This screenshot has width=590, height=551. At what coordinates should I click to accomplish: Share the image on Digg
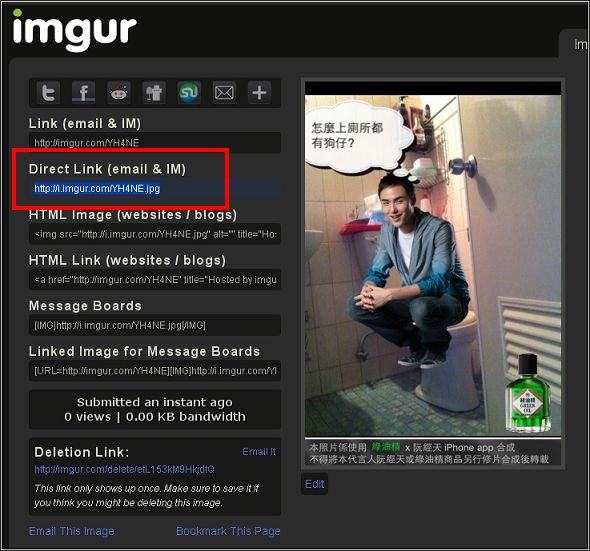click(x=154, y=92)
